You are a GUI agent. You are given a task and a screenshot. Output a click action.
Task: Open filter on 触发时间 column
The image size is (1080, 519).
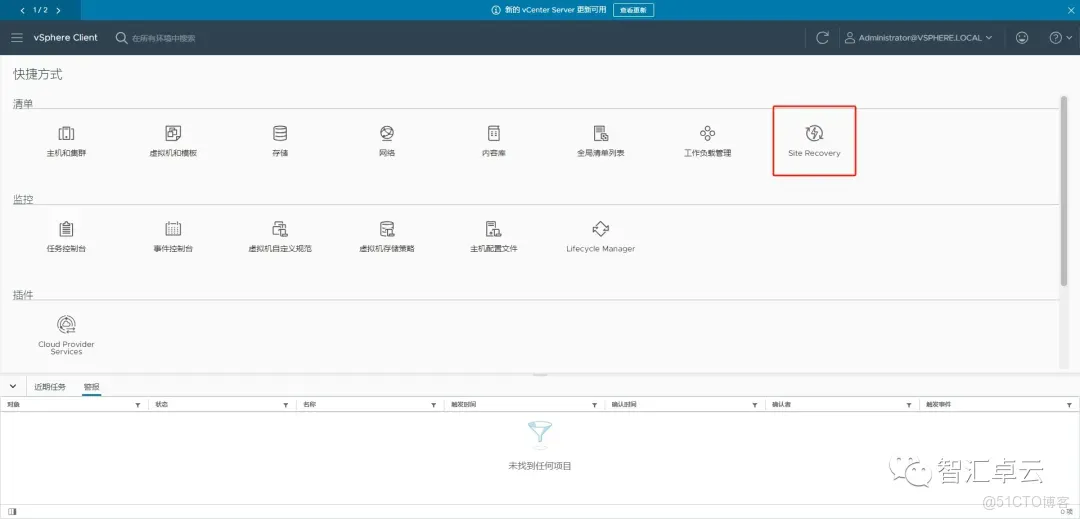(x=594, y=405)
